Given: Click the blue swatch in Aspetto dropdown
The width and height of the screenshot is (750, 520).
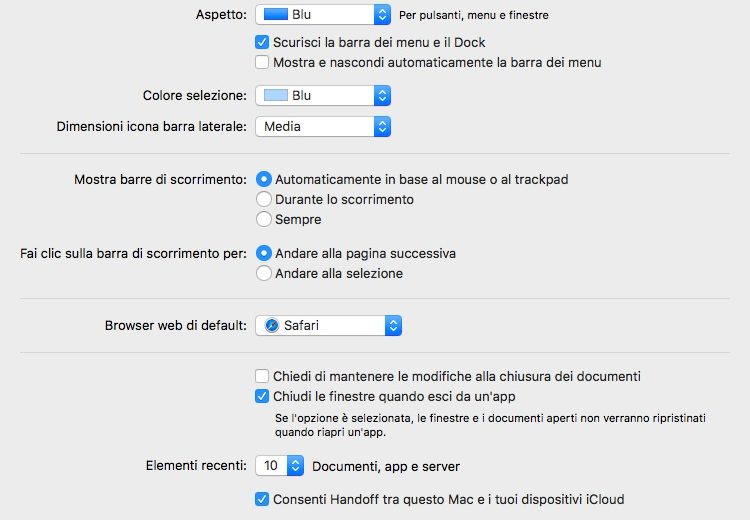Looking at the screenshot, I should pos(275,15).
